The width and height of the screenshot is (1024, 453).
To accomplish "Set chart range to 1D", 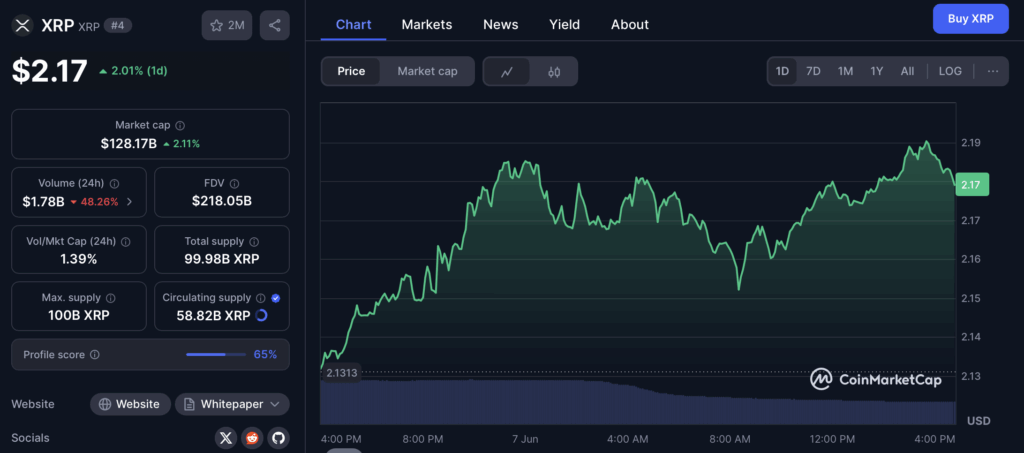I will click(x=782, y=71).
